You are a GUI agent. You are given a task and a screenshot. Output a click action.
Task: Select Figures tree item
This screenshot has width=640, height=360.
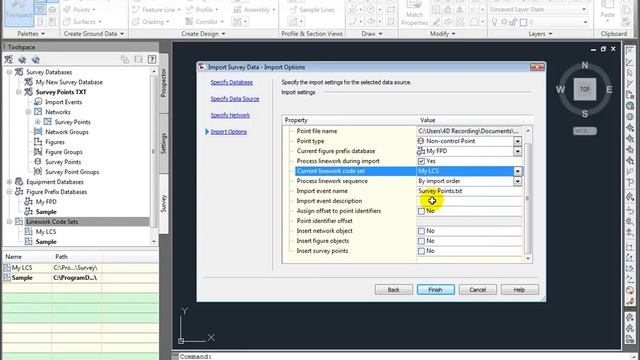coord(55,142)
